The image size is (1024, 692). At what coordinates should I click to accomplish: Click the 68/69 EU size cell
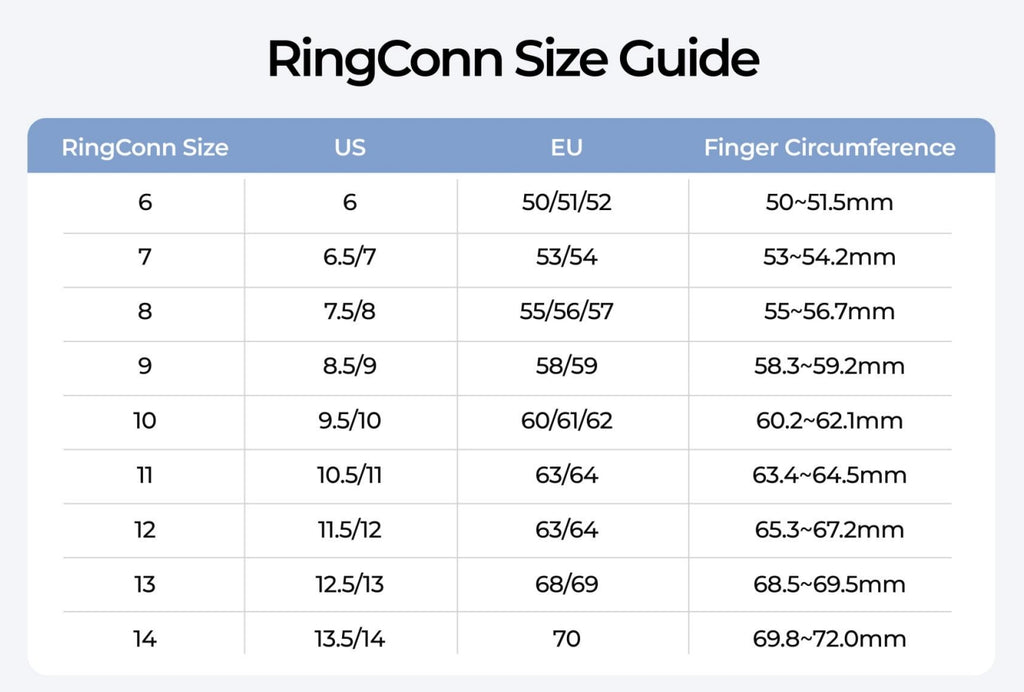[566, 584]
